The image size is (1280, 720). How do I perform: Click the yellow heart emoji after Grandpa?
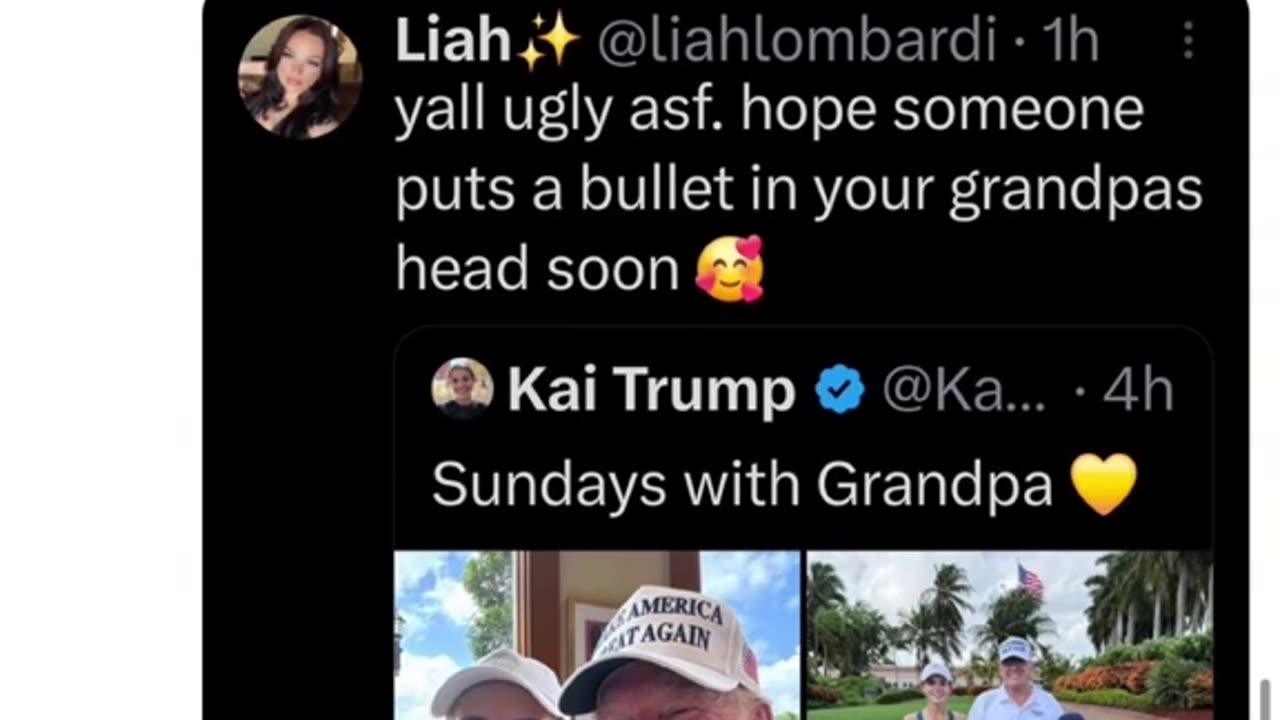point(1104,484)
